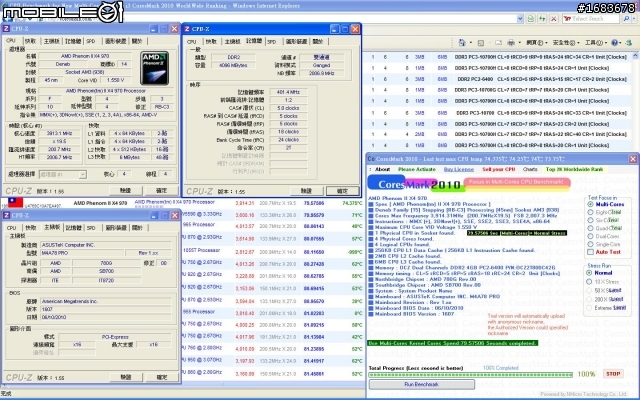Open search provider dropdown arrow
The image size is (640, 400).
coord(634,19)
